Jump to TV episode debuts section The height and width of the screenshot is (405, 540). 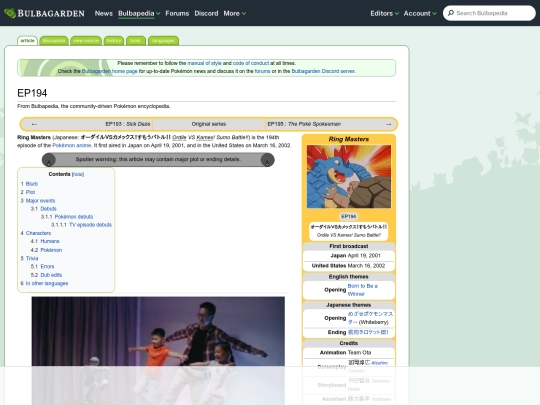click(x=91, y=225)
